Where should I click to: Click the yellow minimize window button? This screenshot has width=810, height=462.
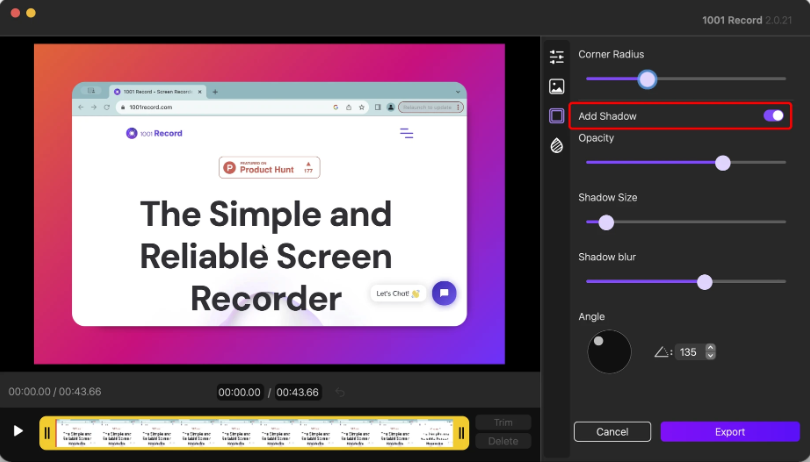tap(31, 13)
